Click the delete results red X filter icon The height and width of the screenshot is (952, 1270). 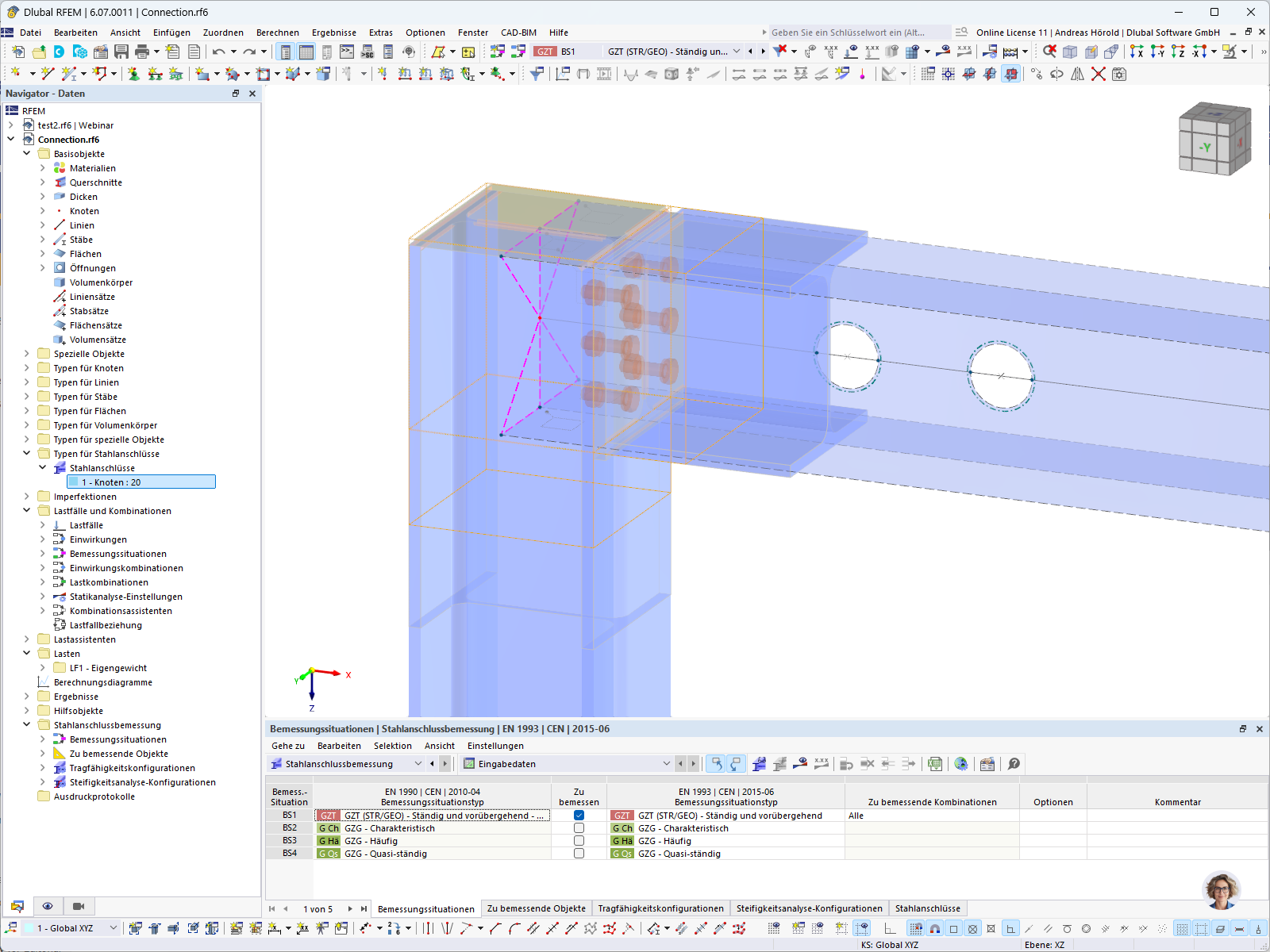(780, 52)
